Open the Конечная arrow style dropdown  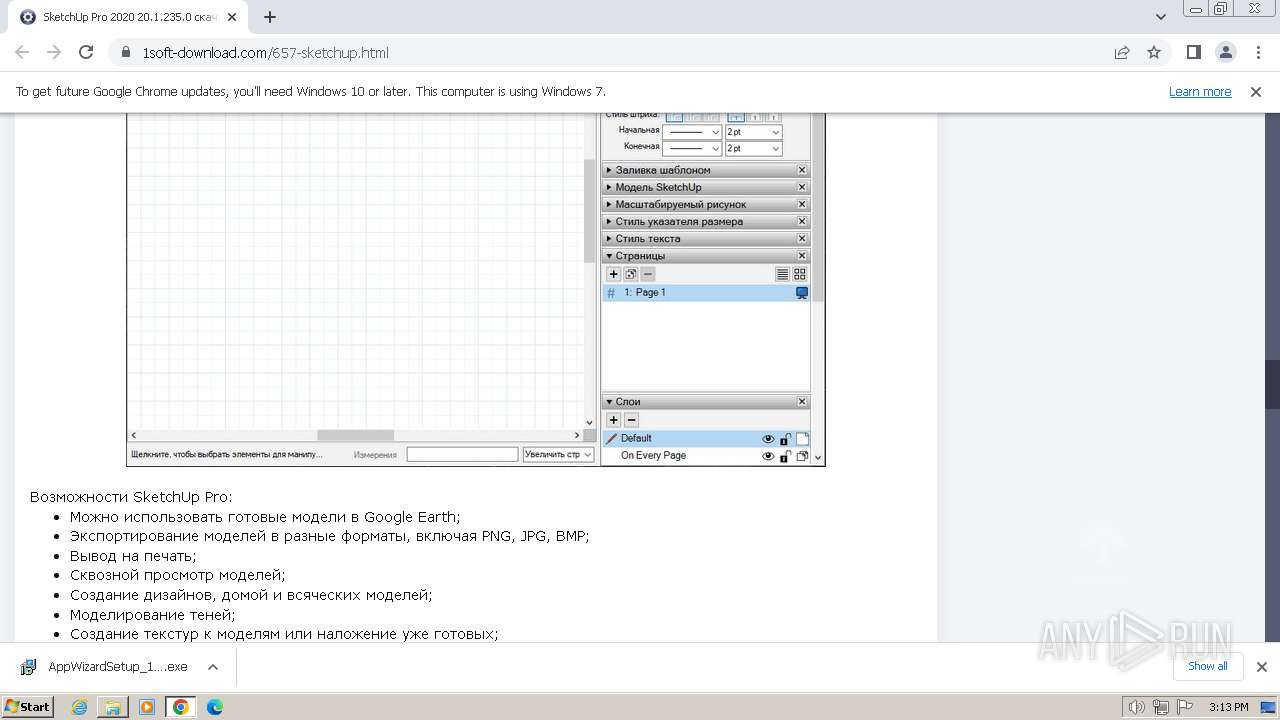(x=693, y=148)
